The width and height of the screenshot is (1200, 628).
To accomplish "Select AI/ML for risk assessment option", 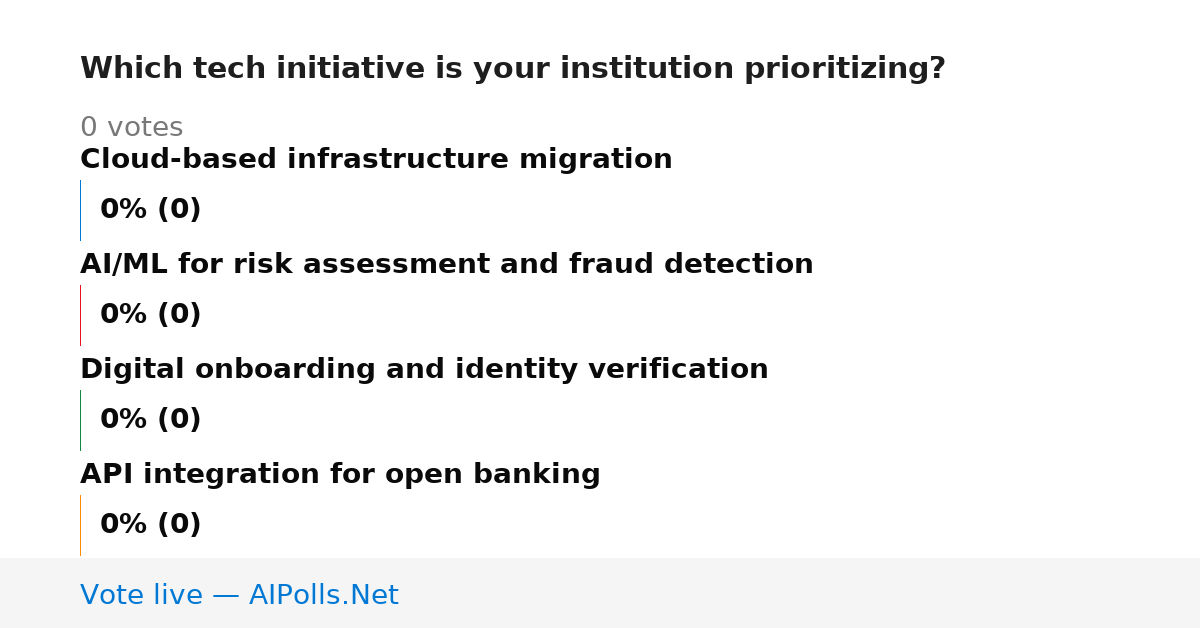I will (447, 265).
